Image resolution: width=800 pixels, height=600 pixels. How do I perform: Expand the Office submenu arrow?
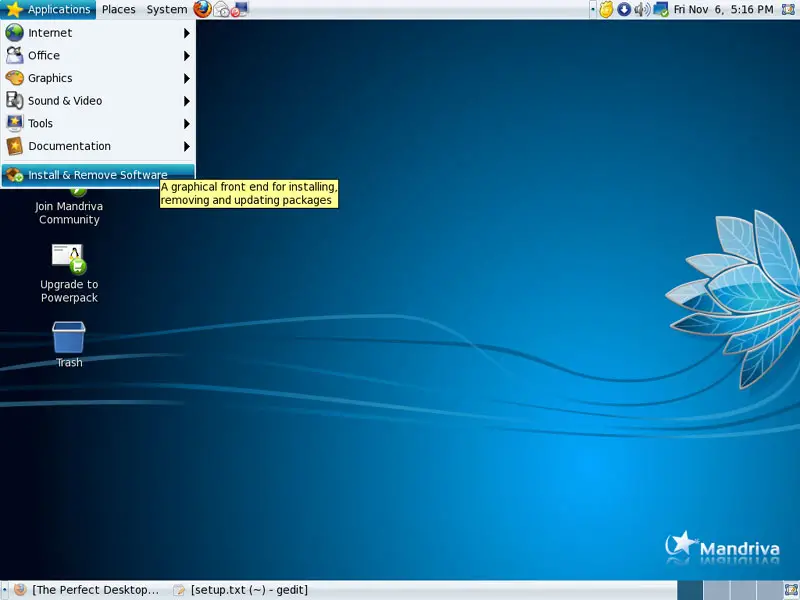187,56
